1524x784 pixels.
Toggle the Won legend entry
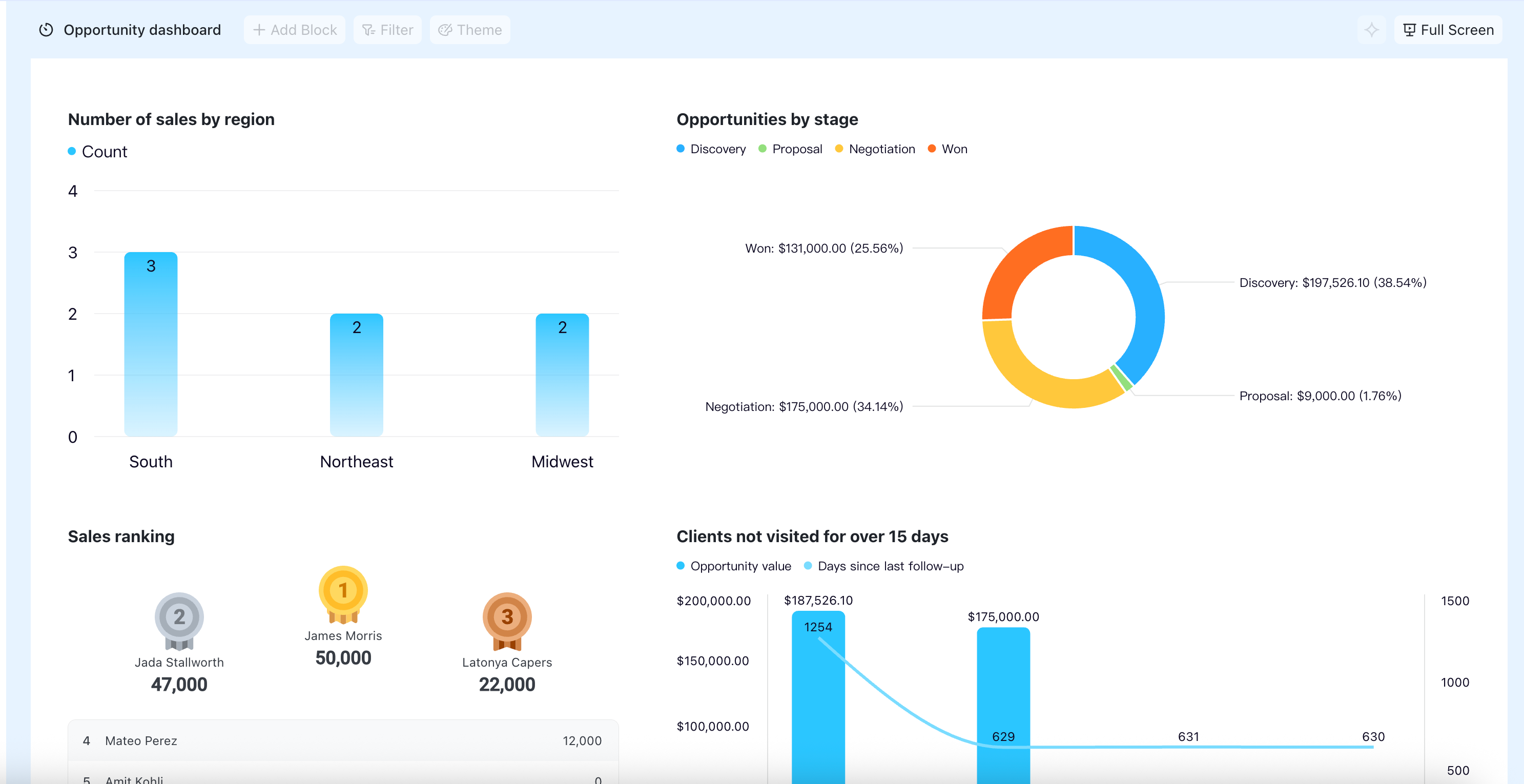[x=948, y=149]
